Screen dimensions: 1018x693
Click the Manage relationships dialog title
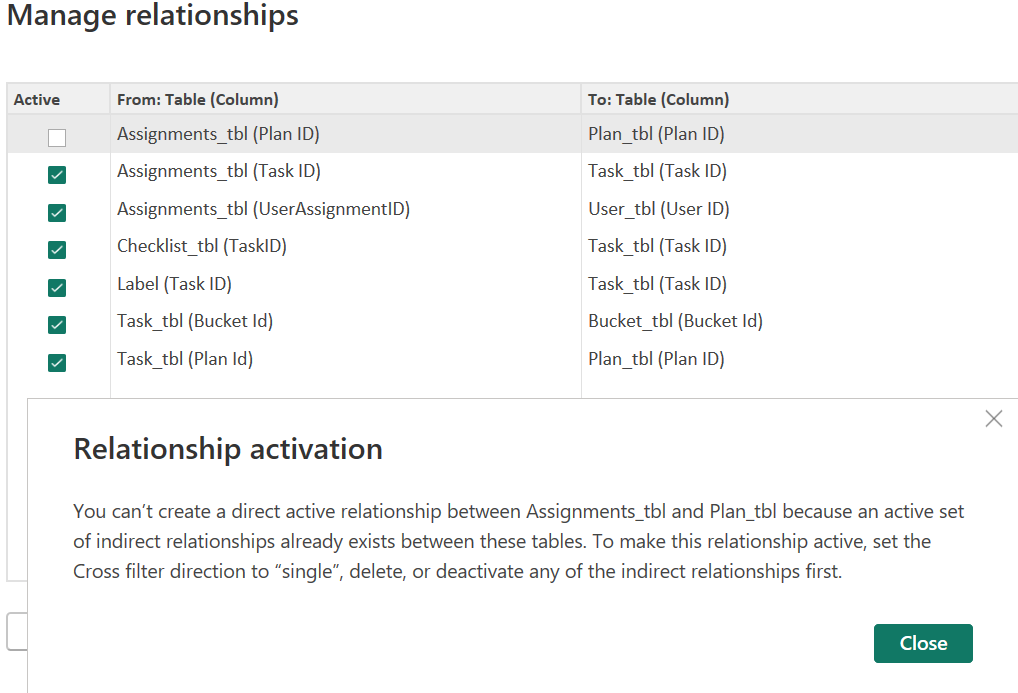[x=152, y=16]
